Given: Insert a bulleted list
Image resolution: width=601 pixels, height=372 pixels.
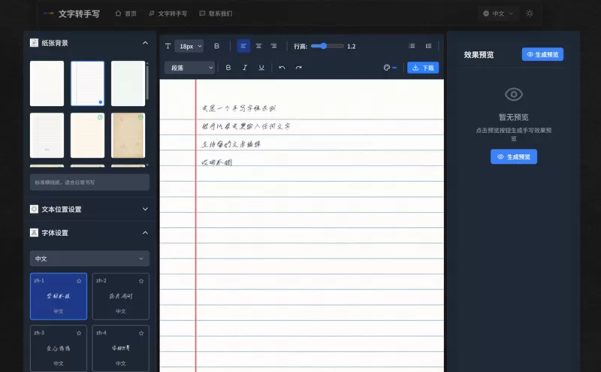Looking at the screenshot, I should 412,46.
